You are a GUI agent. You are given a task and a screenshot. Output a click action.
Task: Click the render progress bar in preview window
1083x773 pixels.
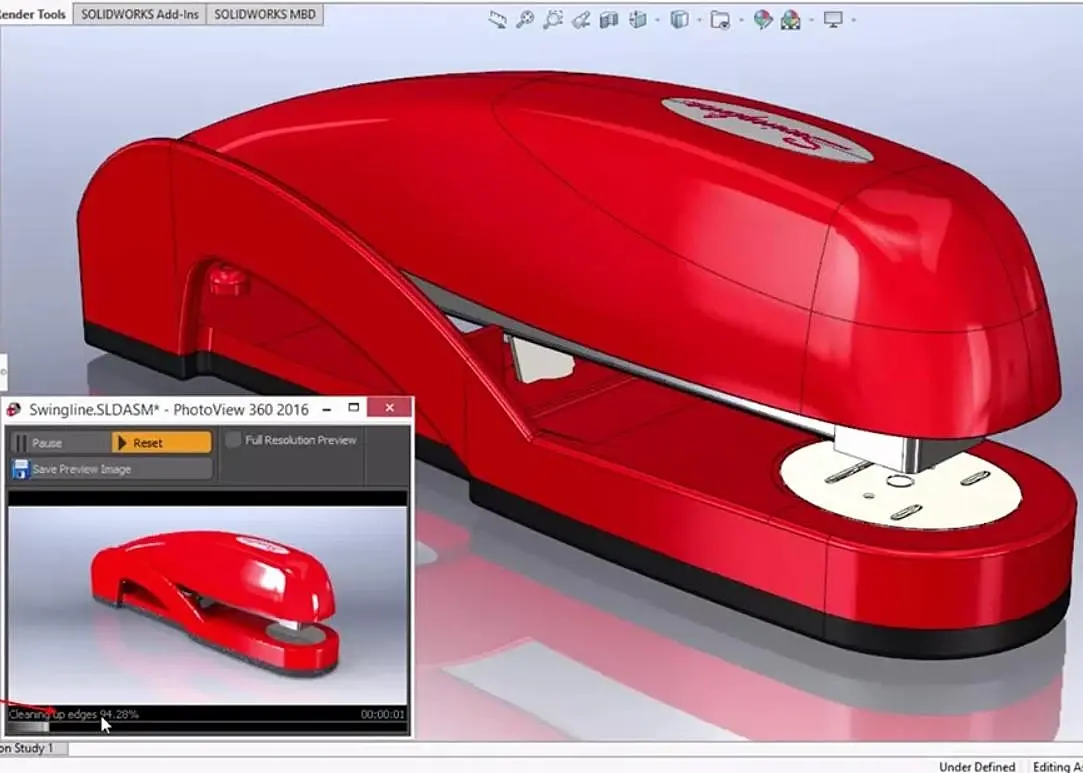[207, 727]
